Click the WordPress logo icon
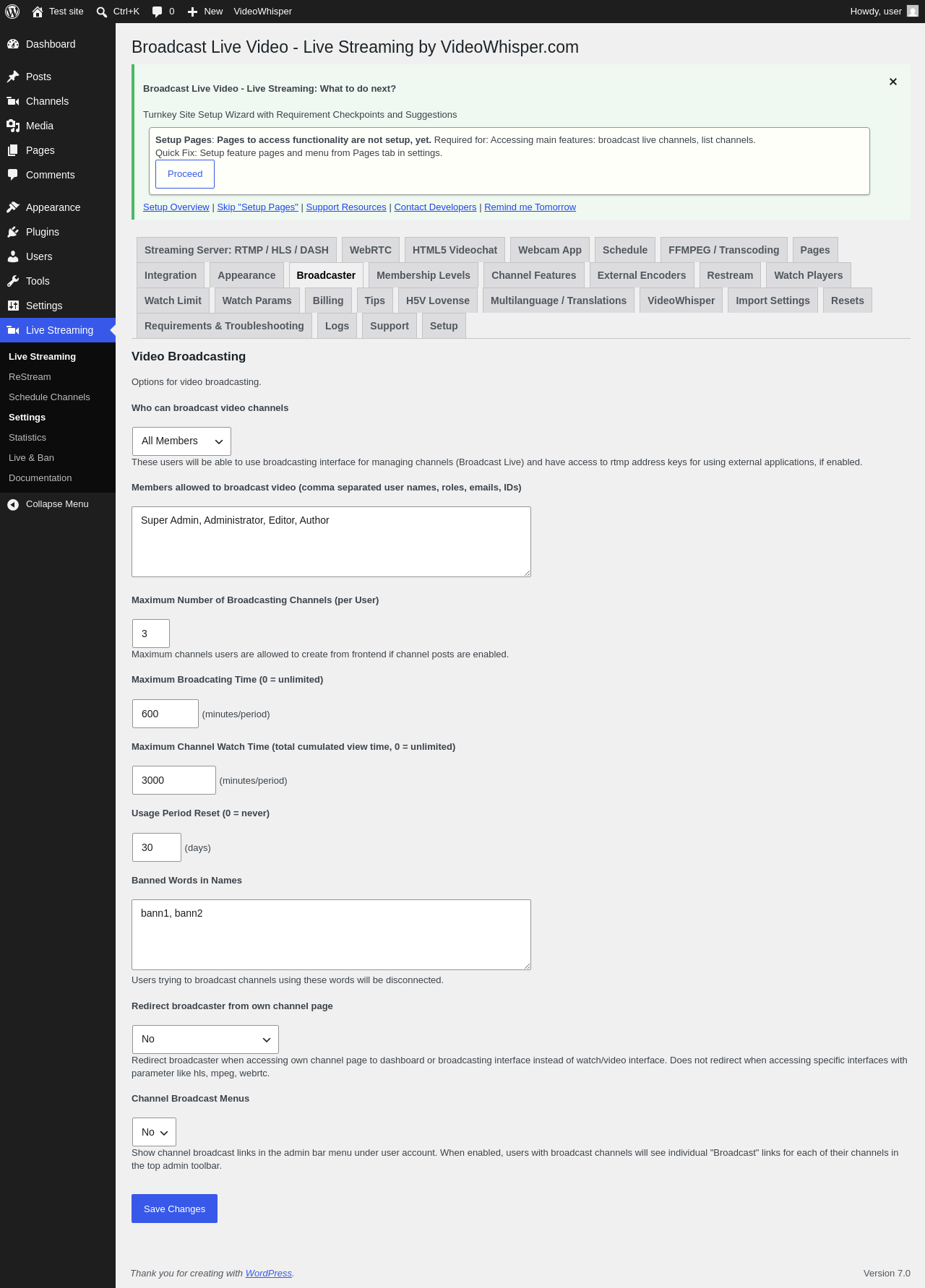Image resolution: width=925 pixels, height=1288 pixels. (x=12, y=12)
